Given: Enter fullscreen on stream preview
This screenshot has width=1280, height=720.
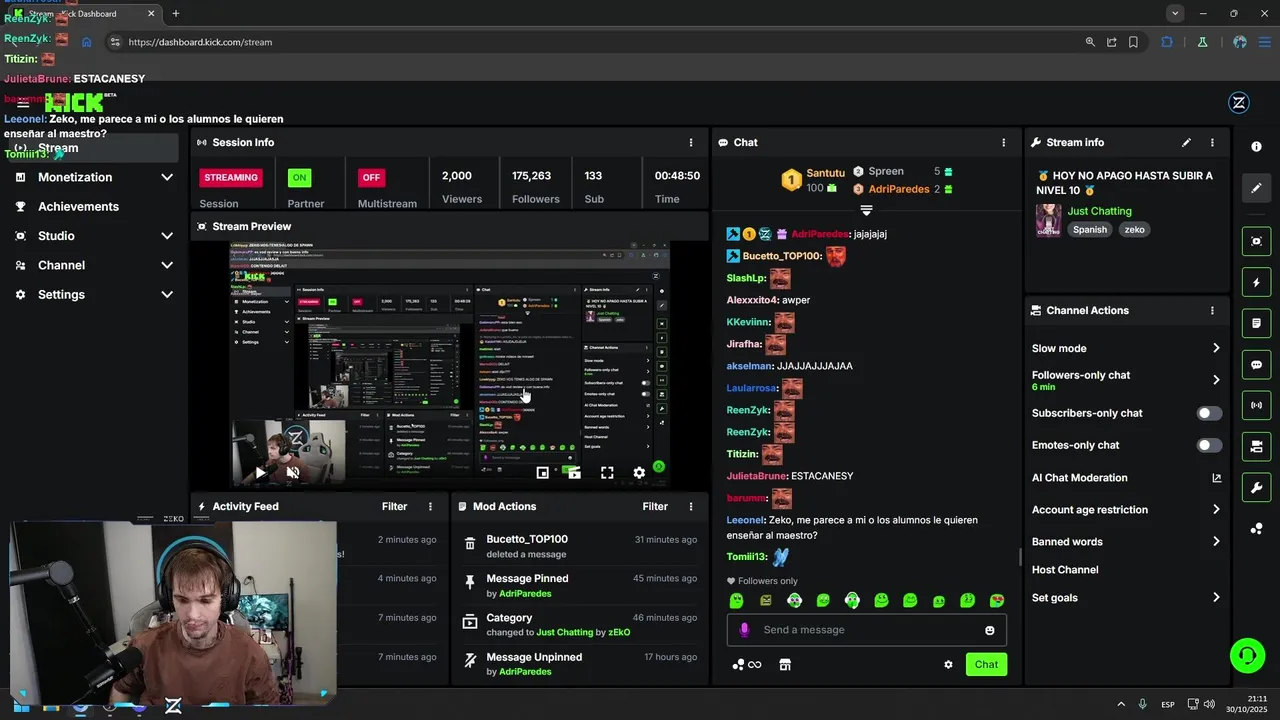Looking at the screenshot, I should tap(607, 473).
